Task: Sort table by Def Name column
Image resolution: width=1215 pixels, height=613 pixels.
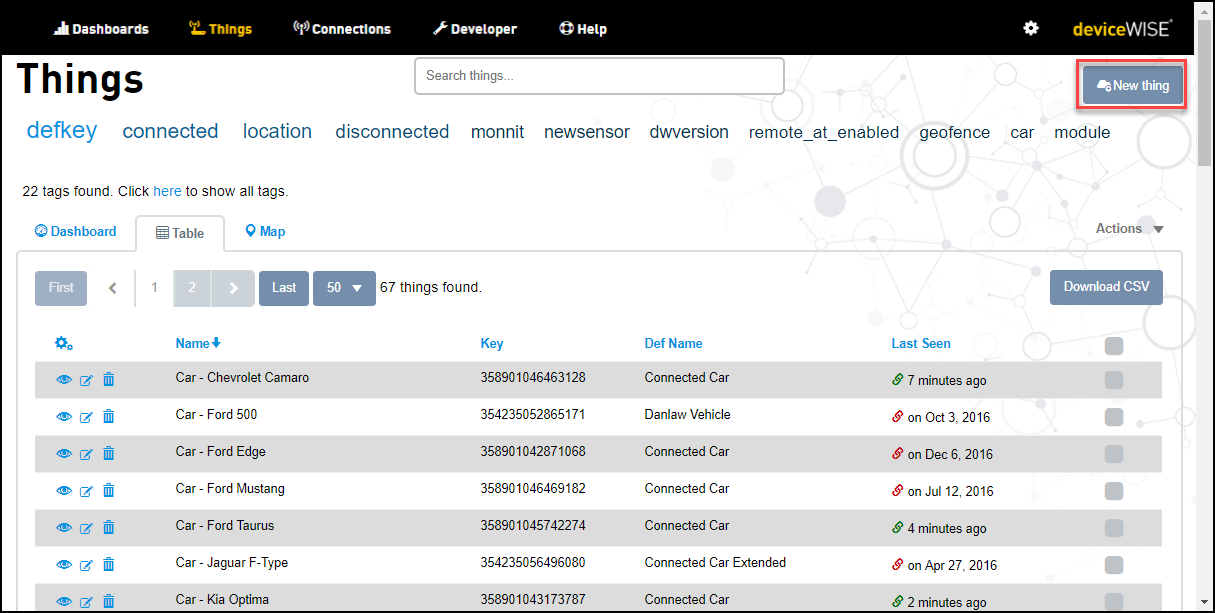Action: [x=674, y=343]
